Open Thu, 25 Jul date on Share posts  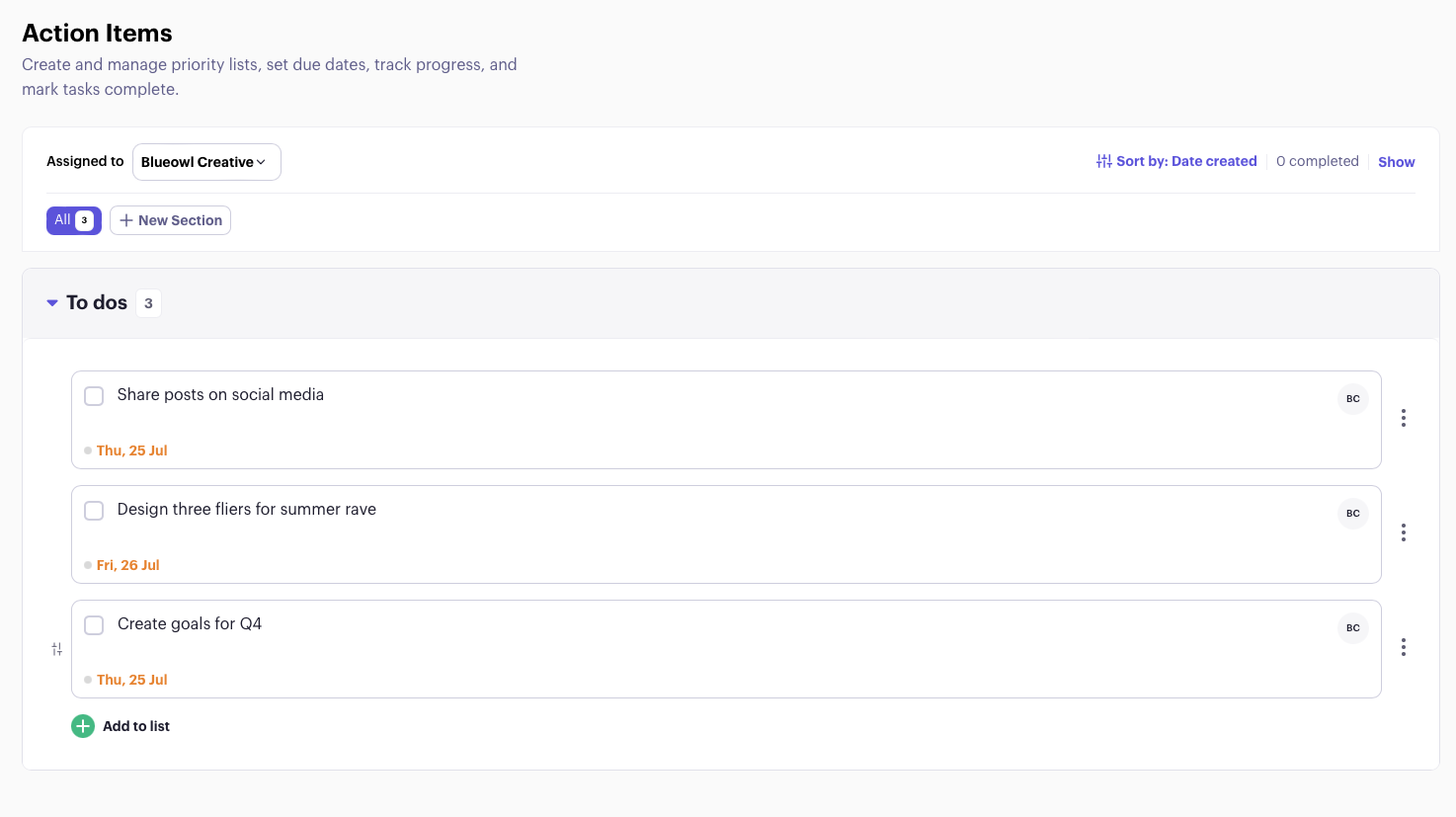(x=132, y=450)
